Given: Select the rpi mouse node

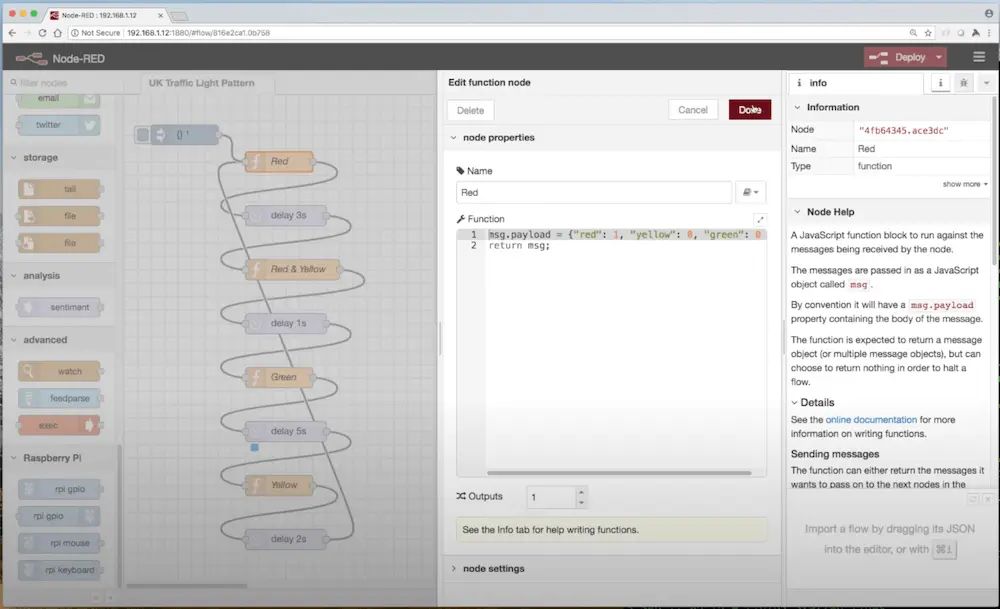Looking at the screenshot, I should point(60,543).
